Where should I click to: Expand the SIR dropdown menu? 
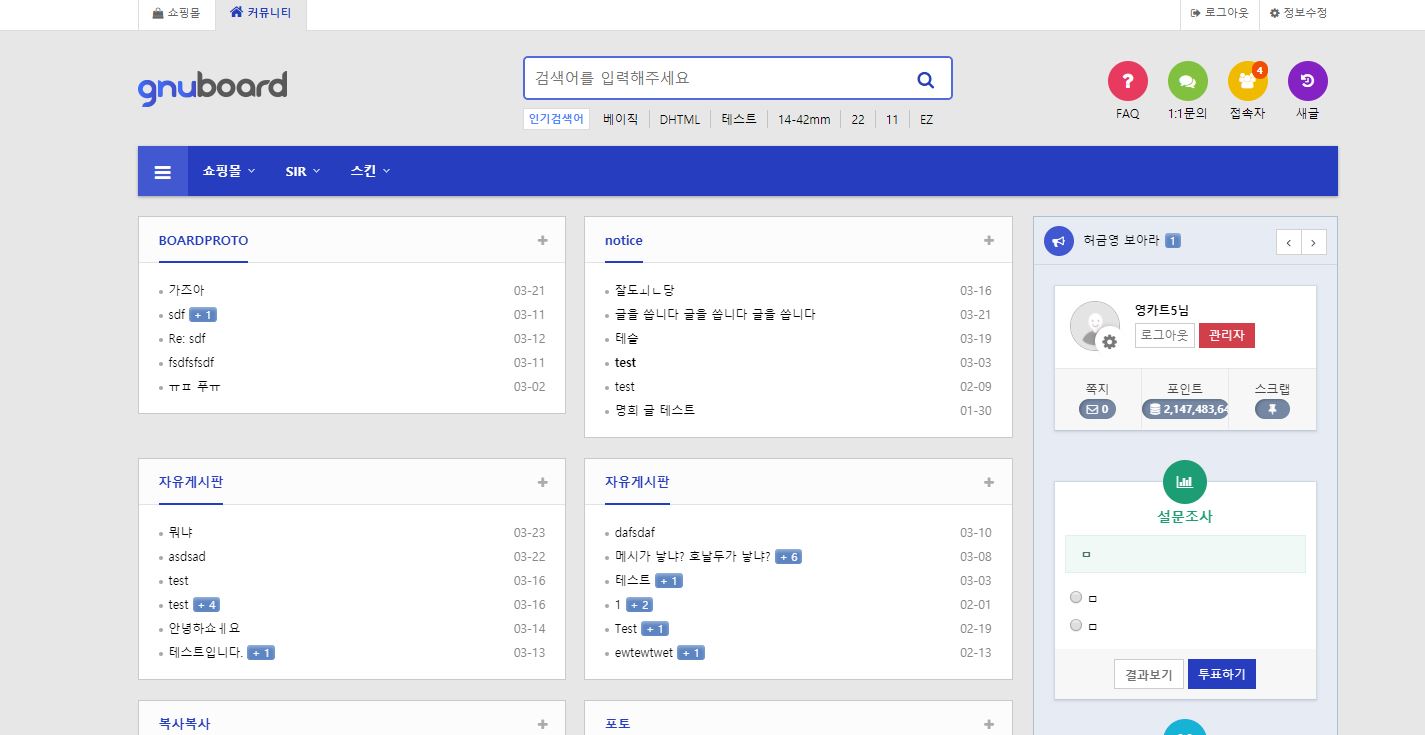click(x=302, y=171)
